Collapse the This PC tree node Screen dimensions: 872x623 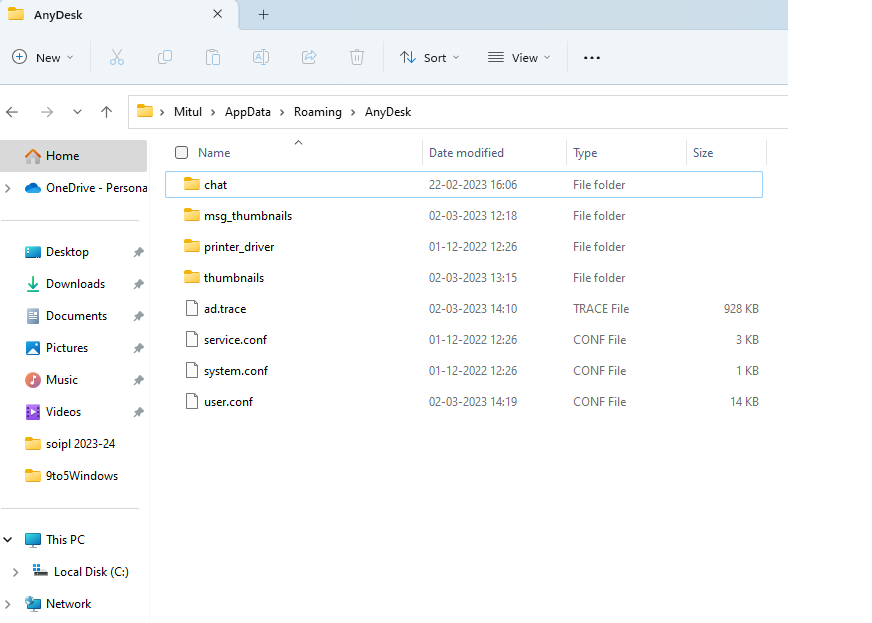[8, 540]
